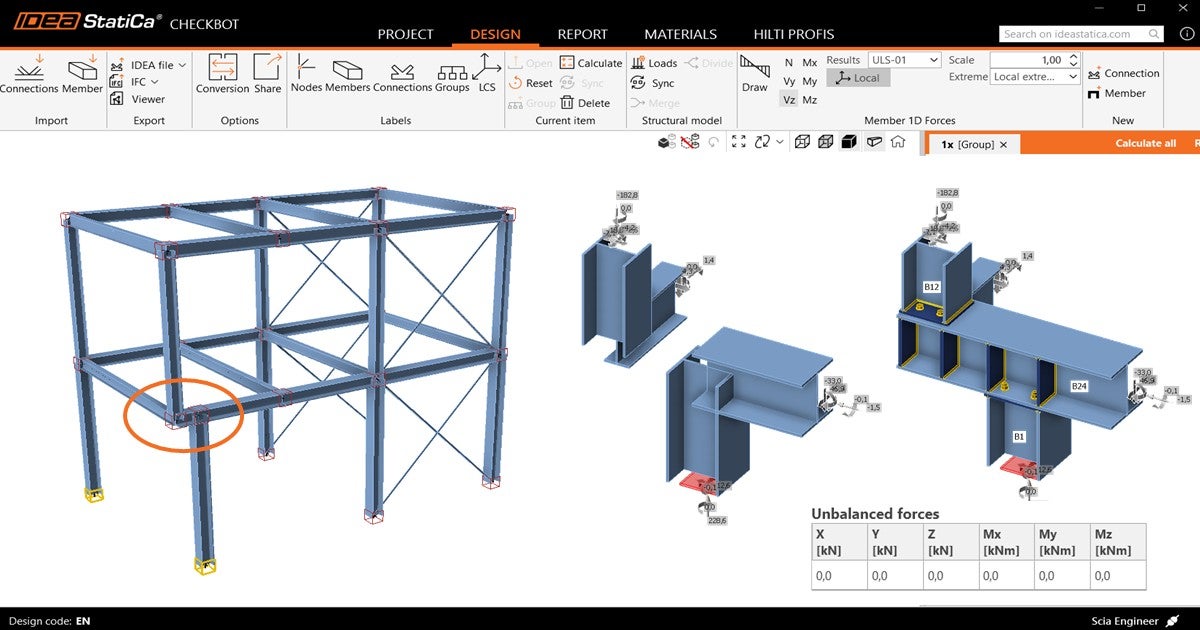Click the Import Connections icon
Viewport: 1200px width, 630px height.
[x=29, y=68]
